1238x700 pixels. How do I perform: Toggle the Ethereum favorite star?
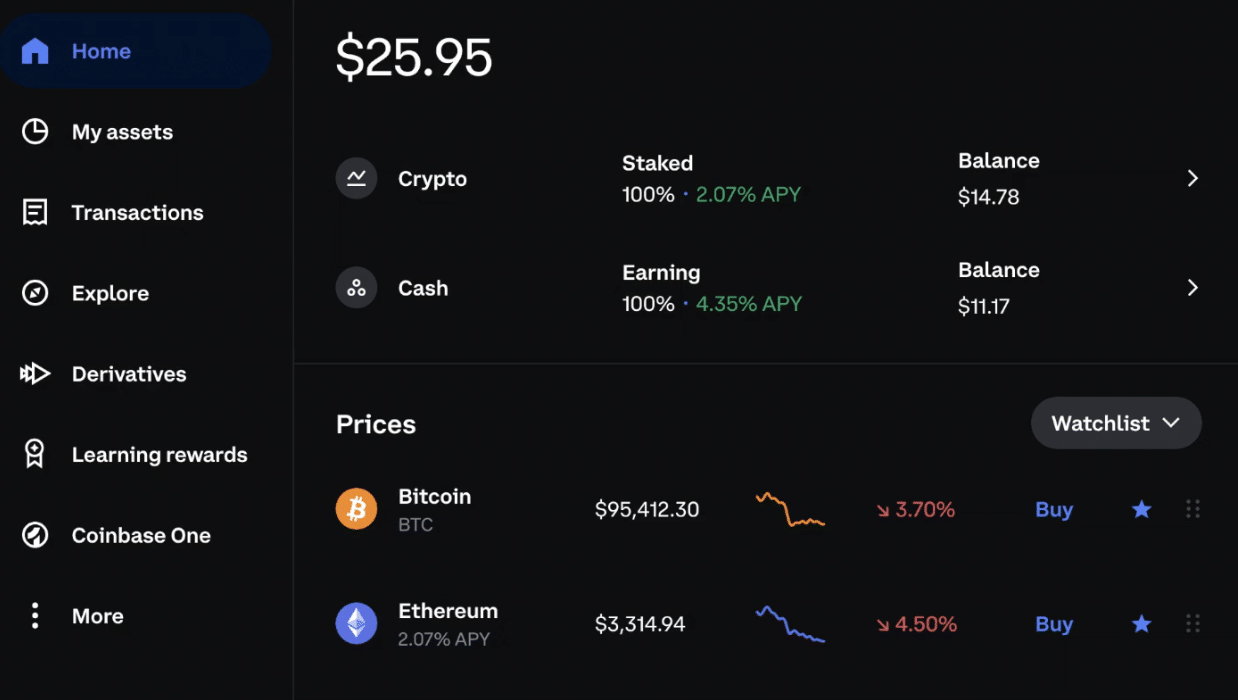coord(1141,623)
